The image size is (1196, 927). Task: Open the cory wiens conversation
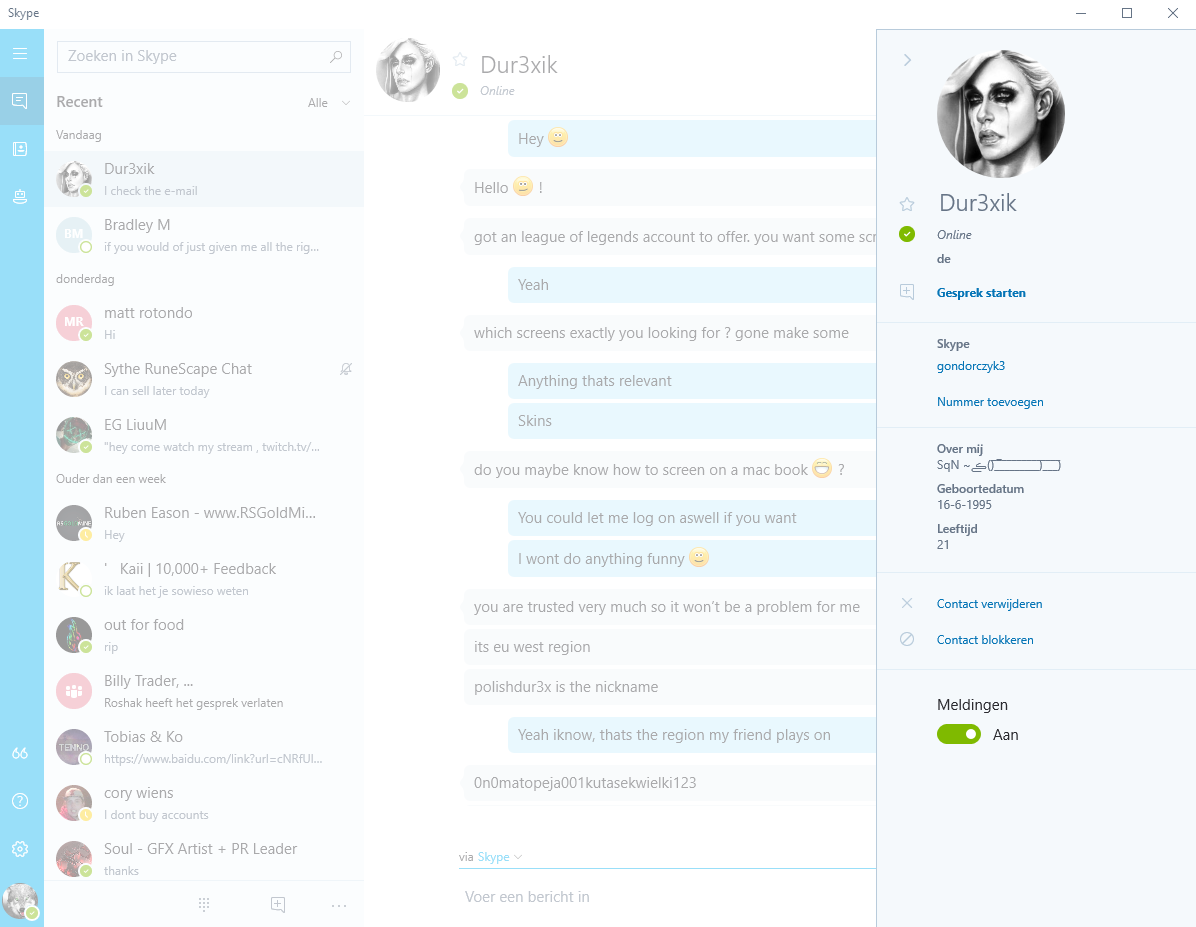click(x=204, y=803)
